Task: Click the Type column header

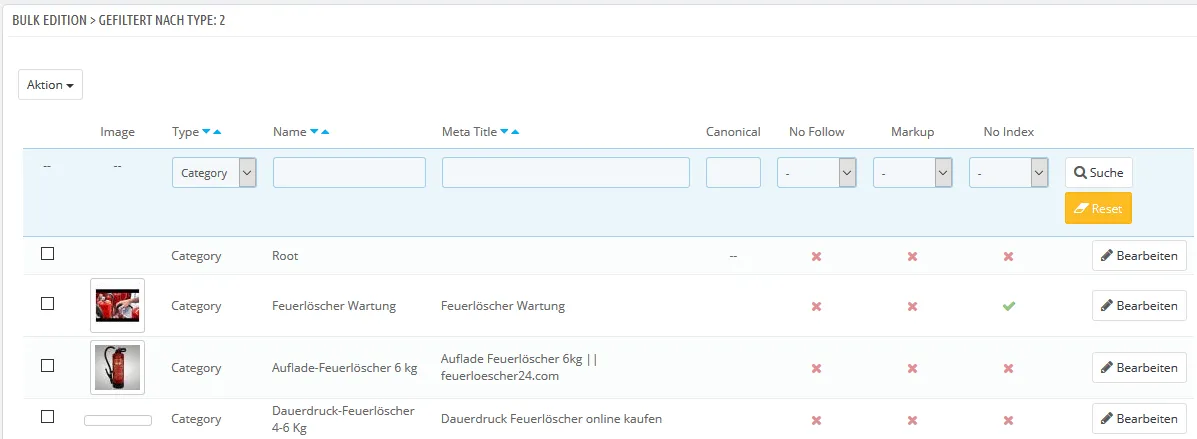Action: coord(186,132)
